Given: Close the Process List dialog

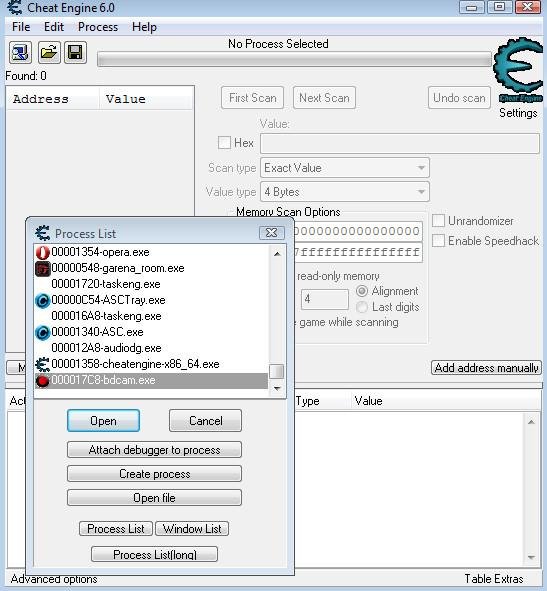Looking at the screenshot, I should tap(271, 233).
